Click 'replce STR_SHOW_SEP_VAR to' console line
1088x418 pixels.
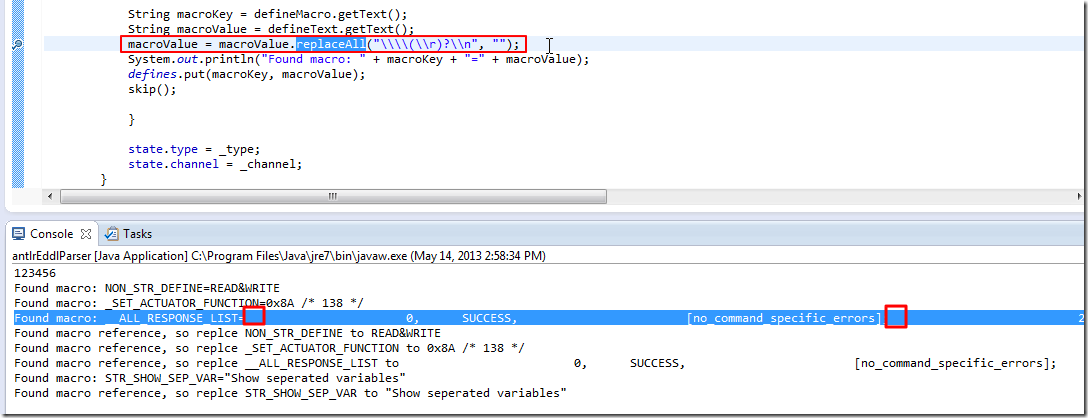(290, 393)
